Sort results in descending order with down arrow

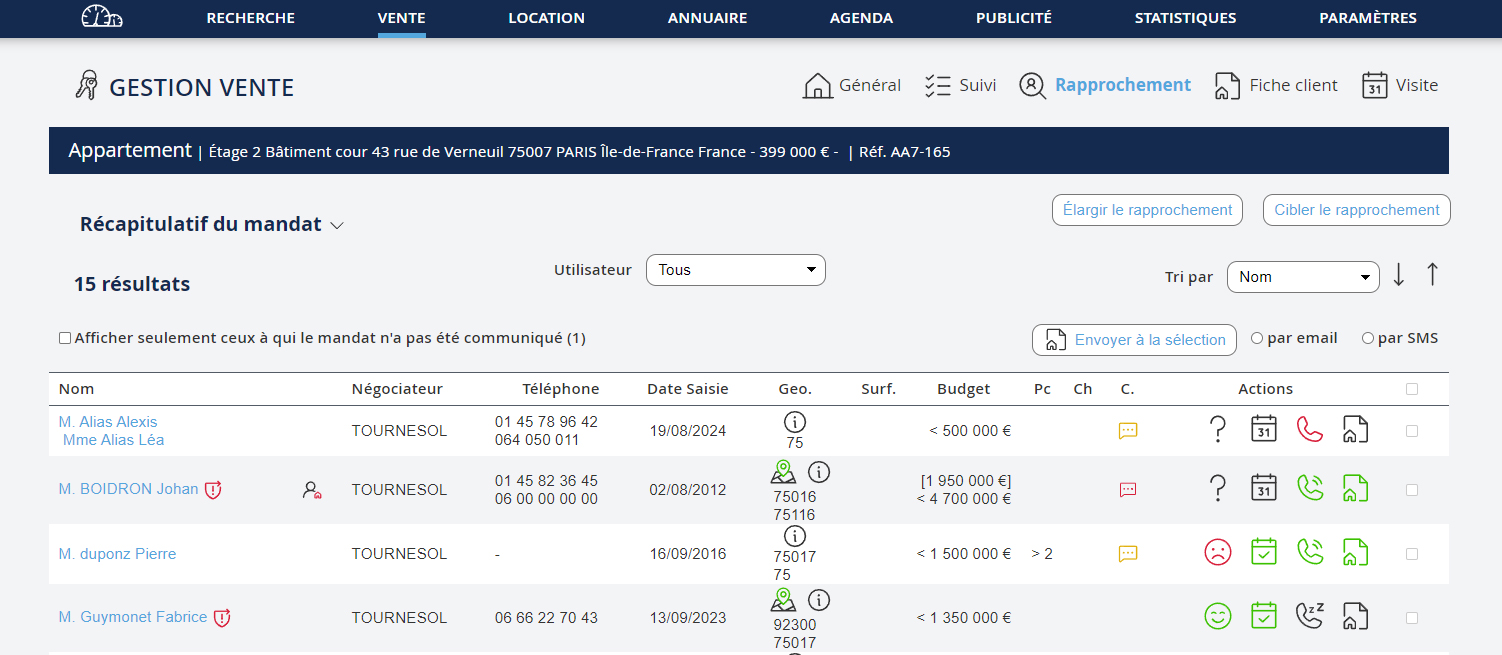point(1398,275)
